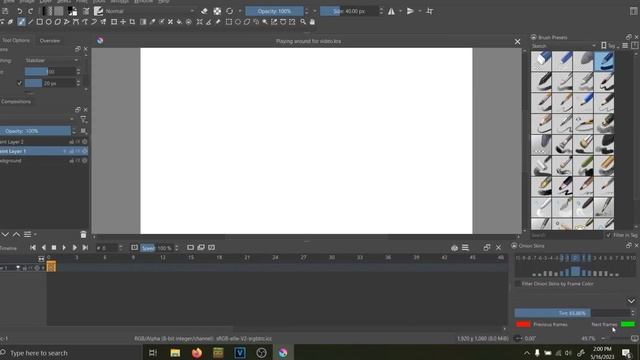Viewport: 640px width, 360px height.
Task: Toggle the Tool Options delay checkbox
Action: [19, 83]
